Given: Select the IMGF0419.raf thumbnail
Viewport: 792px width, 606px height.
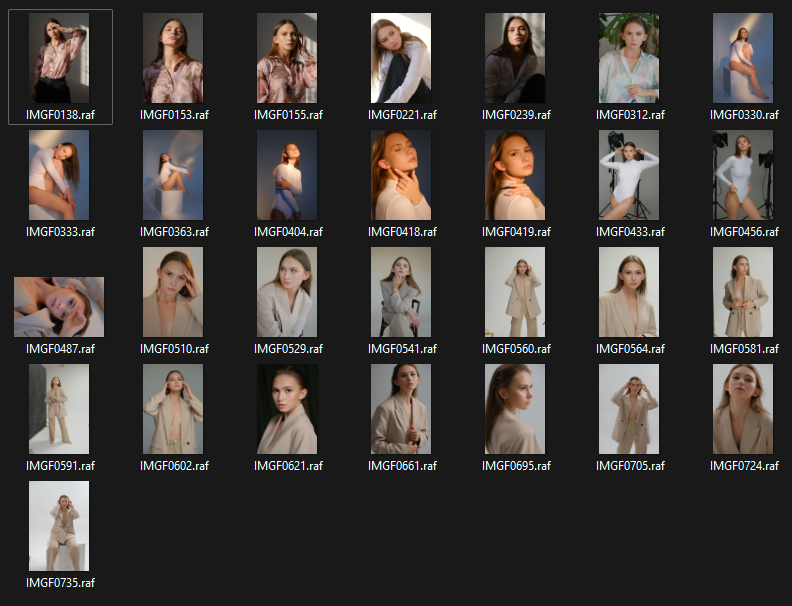Looking at the screenshot, I should (515, 175).
